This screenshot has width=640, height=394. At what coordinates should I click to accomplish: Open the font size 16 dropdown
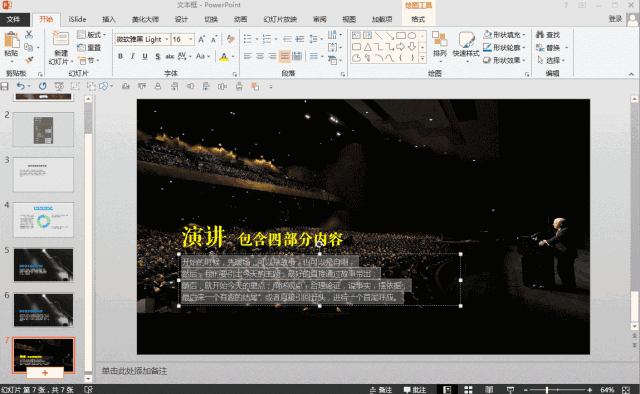pos(191,39)
